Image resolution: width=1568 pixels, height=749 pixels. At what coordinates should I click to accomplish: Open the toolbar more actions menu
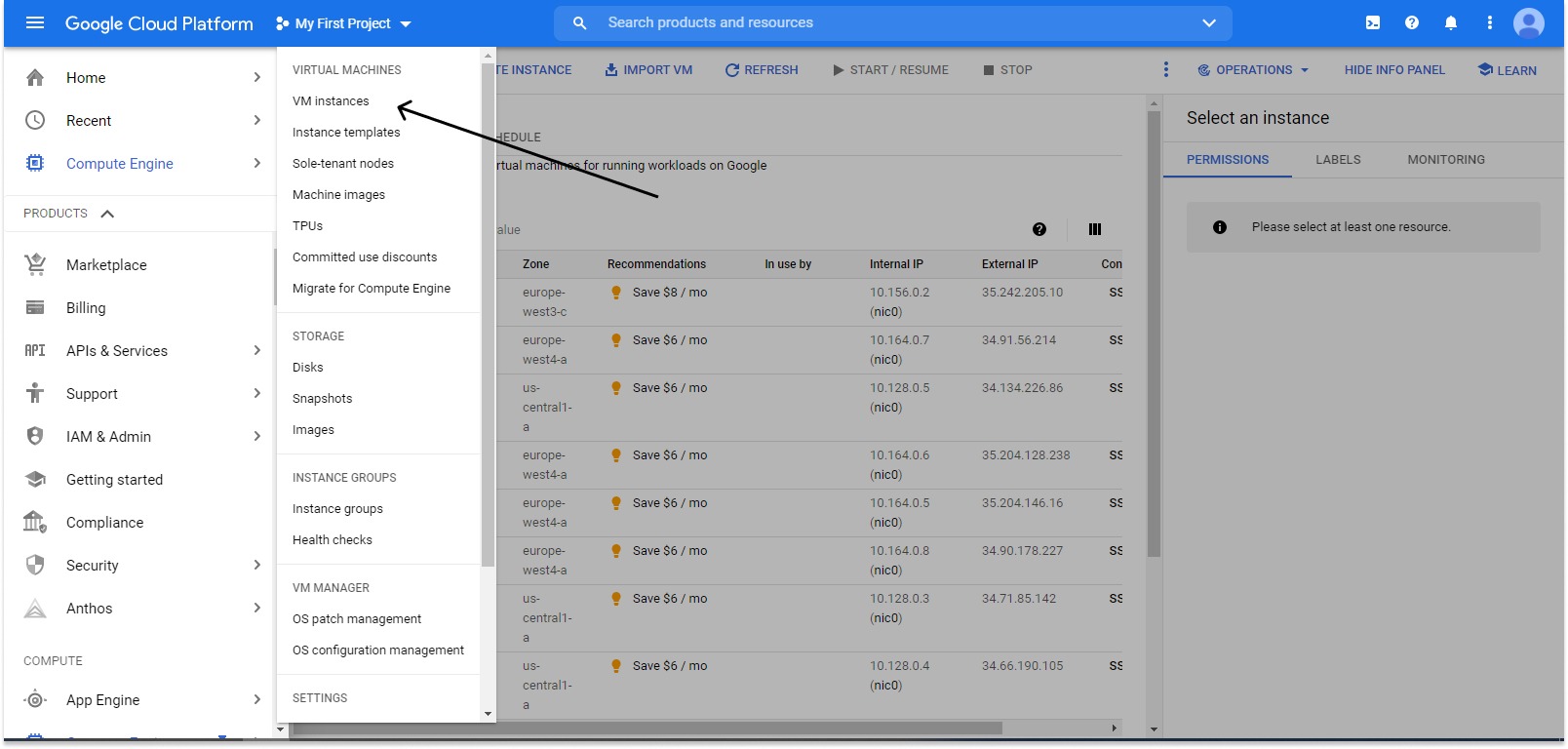1165,69
